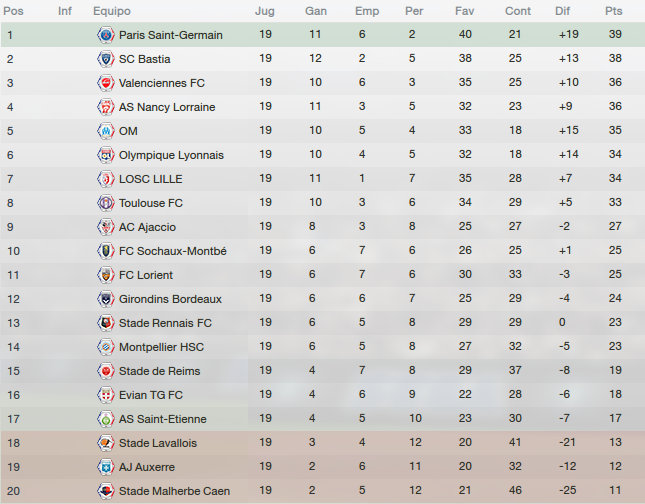The height and width of the screenshot is (504, 645).
Task: Open Stade Malherbe Caen team link
Action: pos(174,491)
